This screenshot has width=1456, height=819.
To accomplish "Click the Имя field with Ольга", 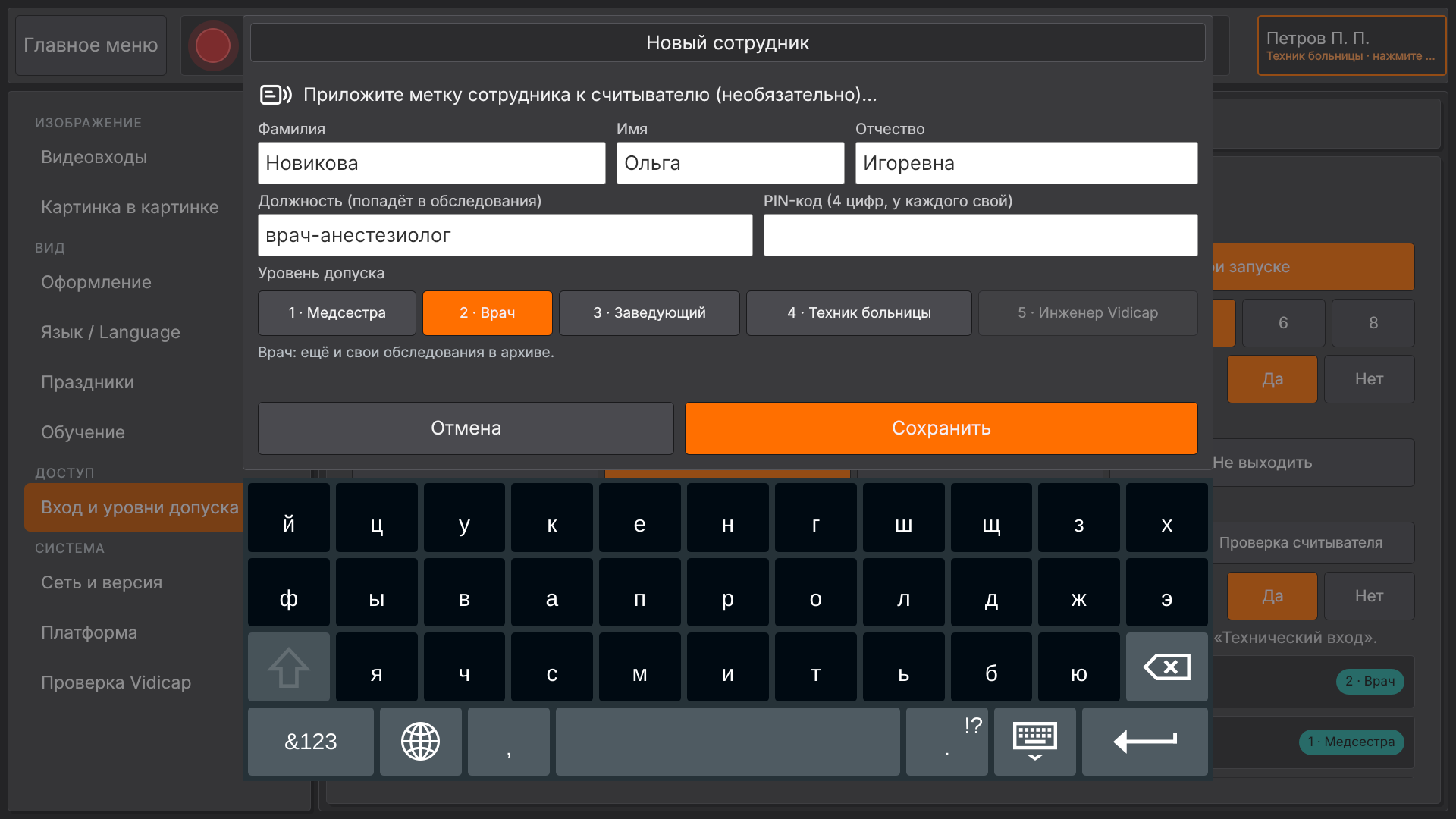I will click(730, 163).
